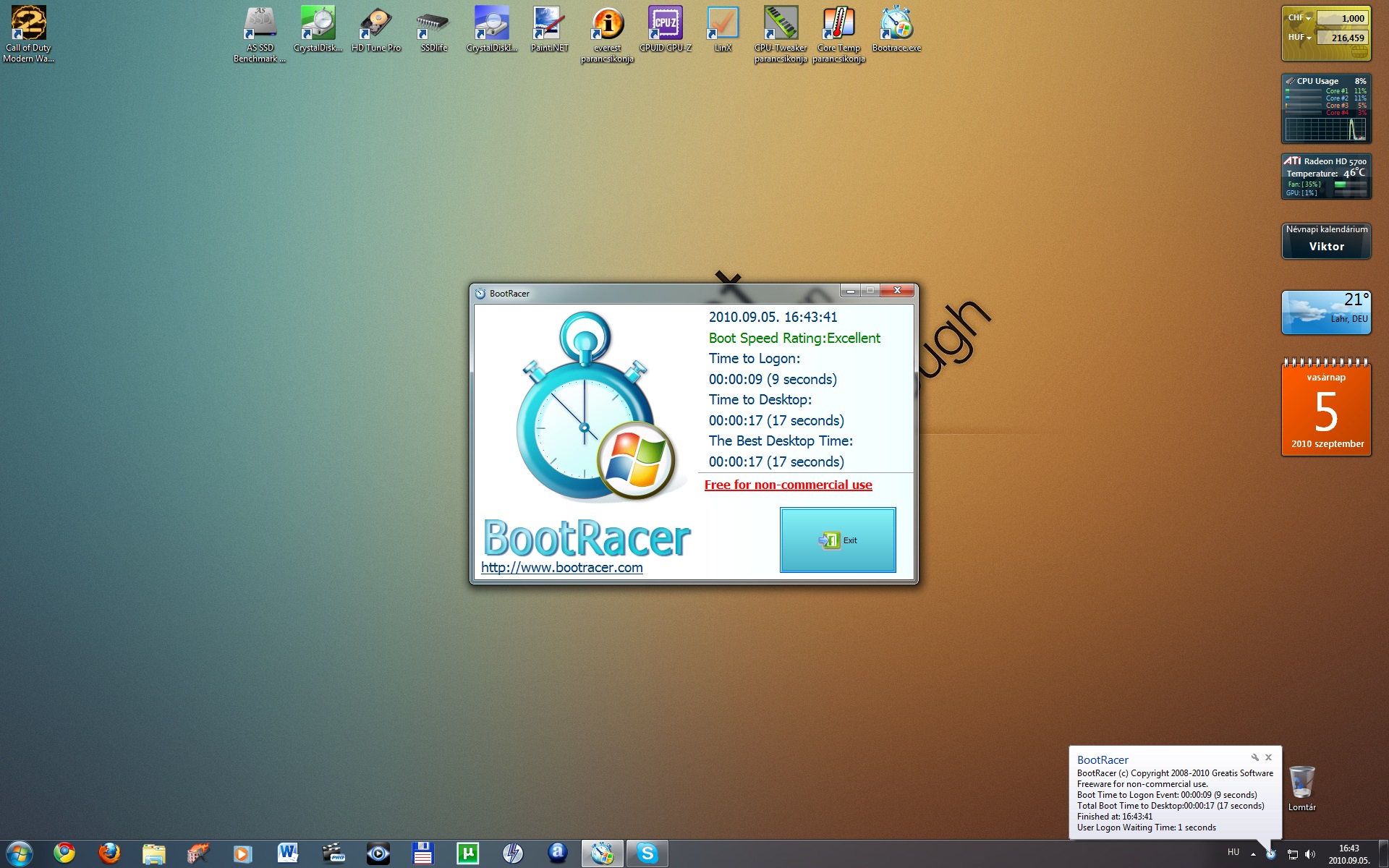Screen dimensions: 1389x868
Task: Open the firewall brick icon on taskbar
Action: (197, 854)
